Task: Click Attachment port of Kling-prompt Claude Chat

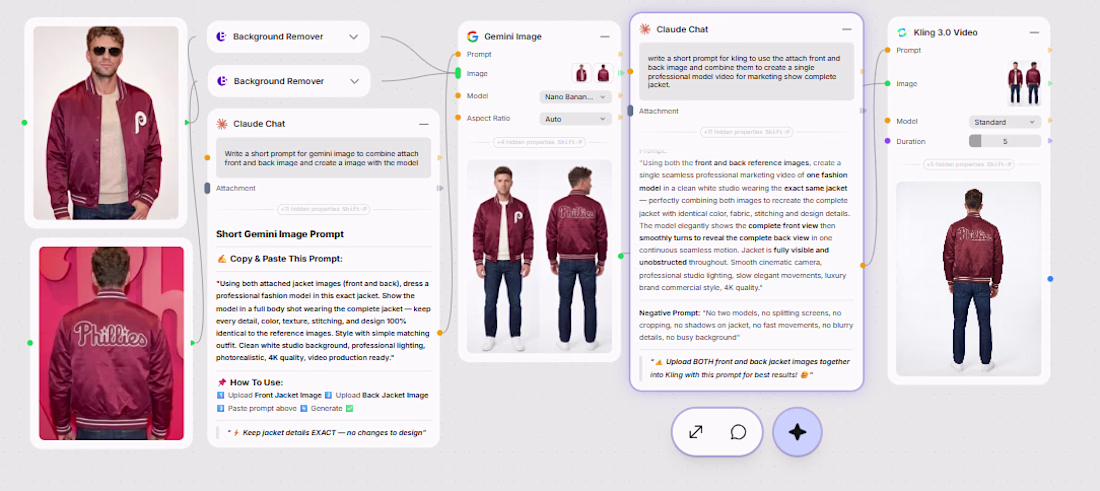Action: click(x=630, y=110)
